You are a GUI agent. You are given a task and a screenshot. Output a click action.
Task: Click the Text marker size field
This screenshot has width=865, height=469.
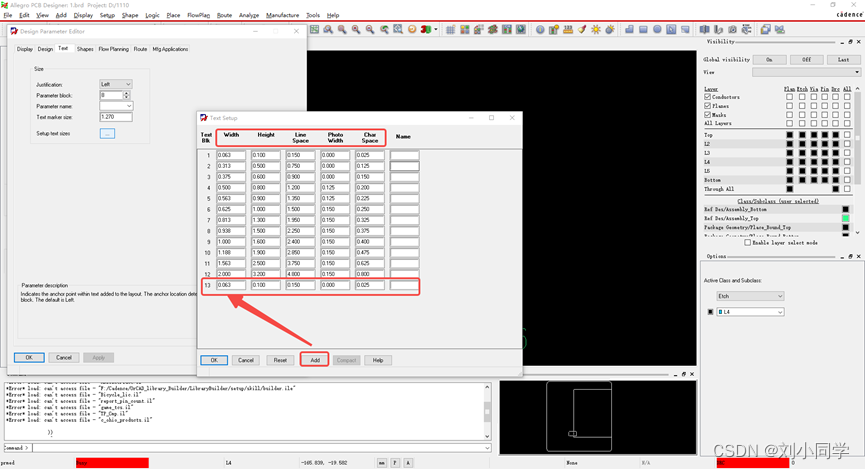tap(115, 117)
